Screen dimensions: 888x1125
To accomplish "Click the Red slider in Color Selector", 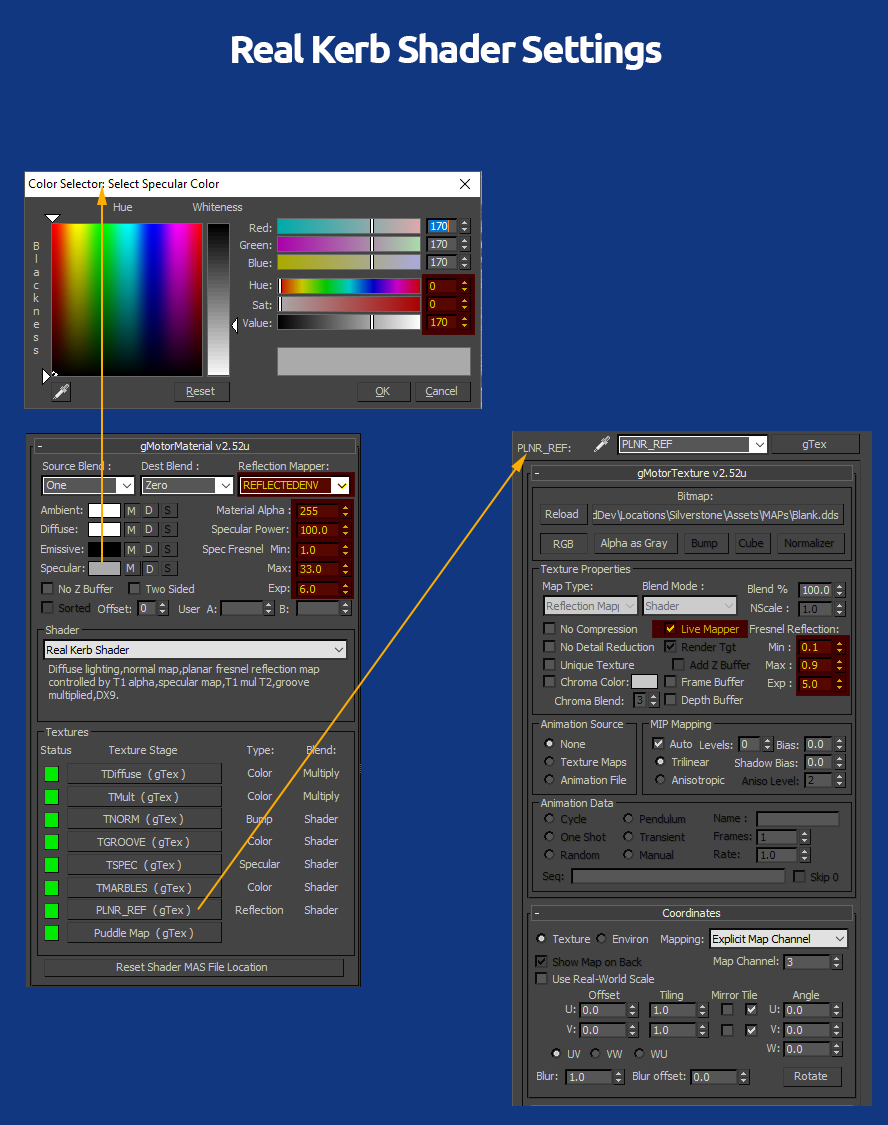I will (x=349, y=227).
